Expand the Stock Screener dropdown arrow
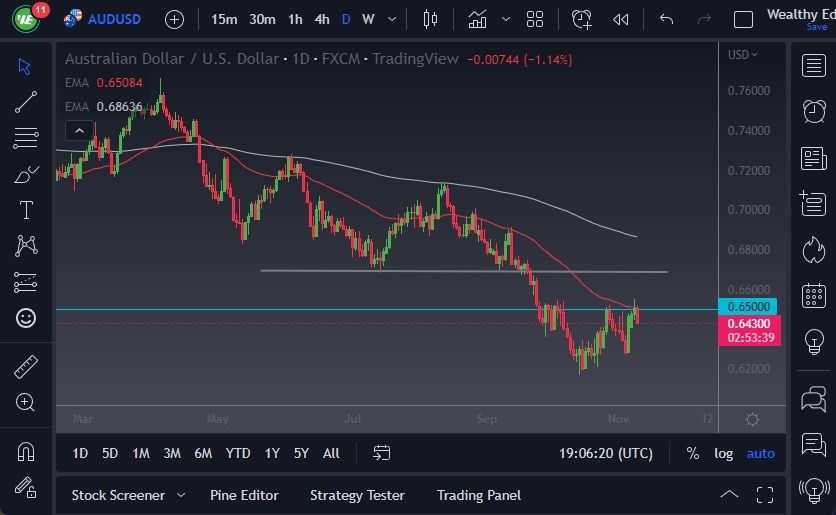The width and height of the screenshot is (836, 515). (x=181, y=495)
